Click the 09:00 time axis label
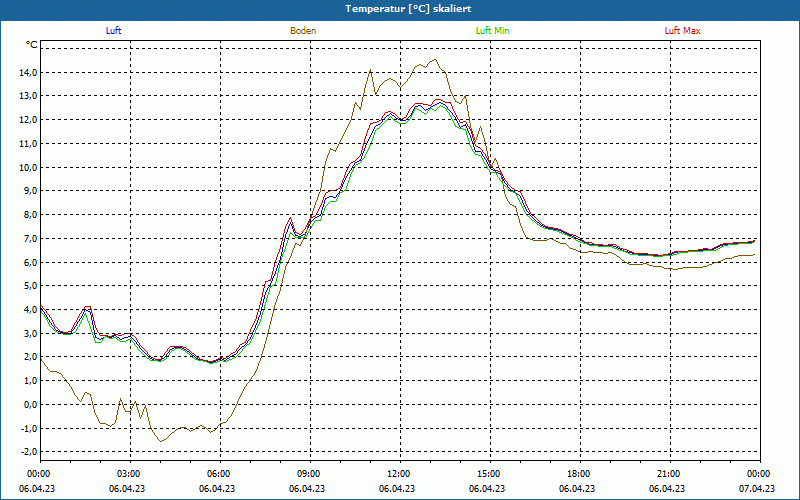This screenshot has width=800, height=500. point(307,474)
